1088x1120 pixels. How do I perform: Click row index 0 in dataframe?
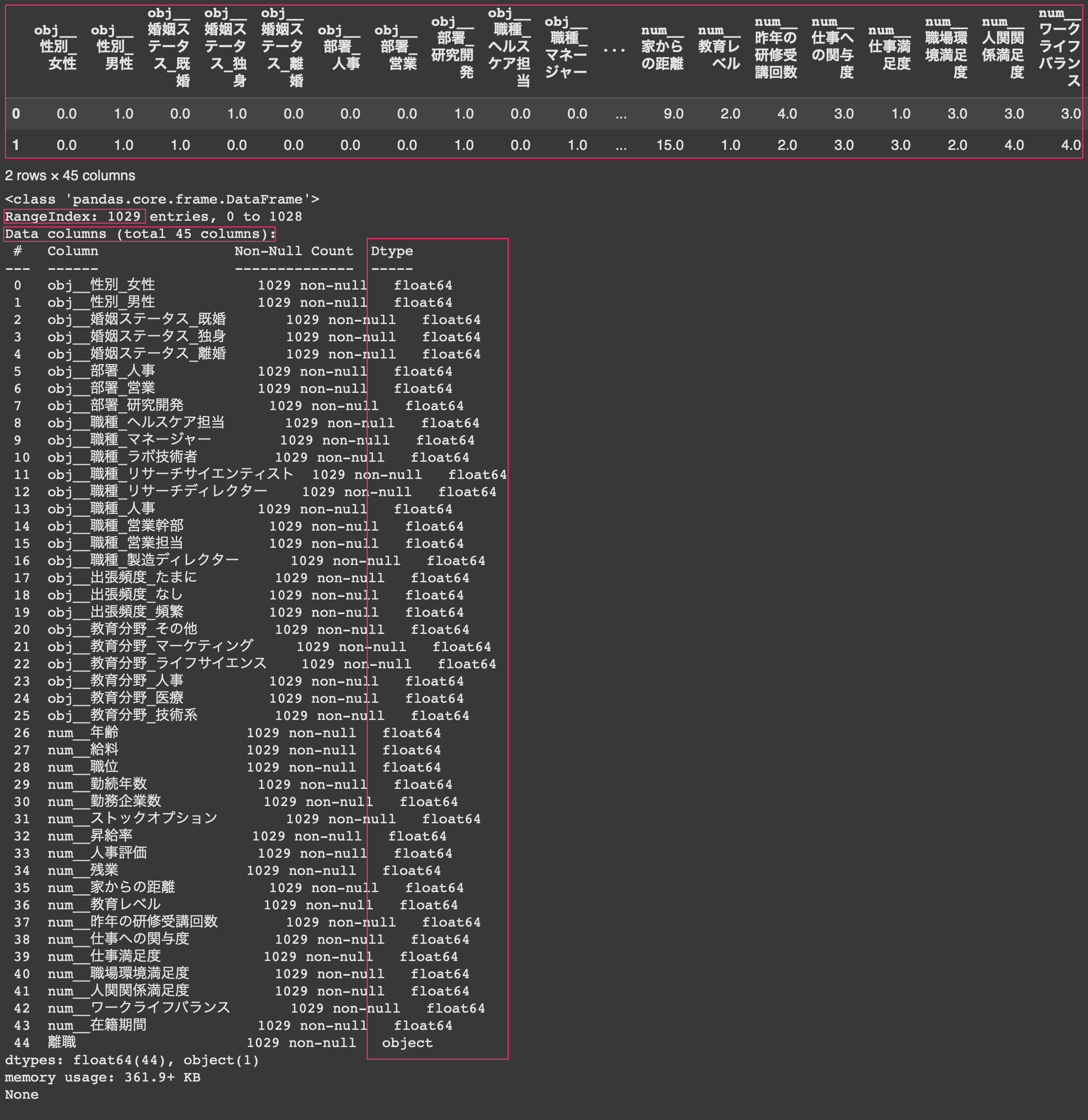point(16,114)
